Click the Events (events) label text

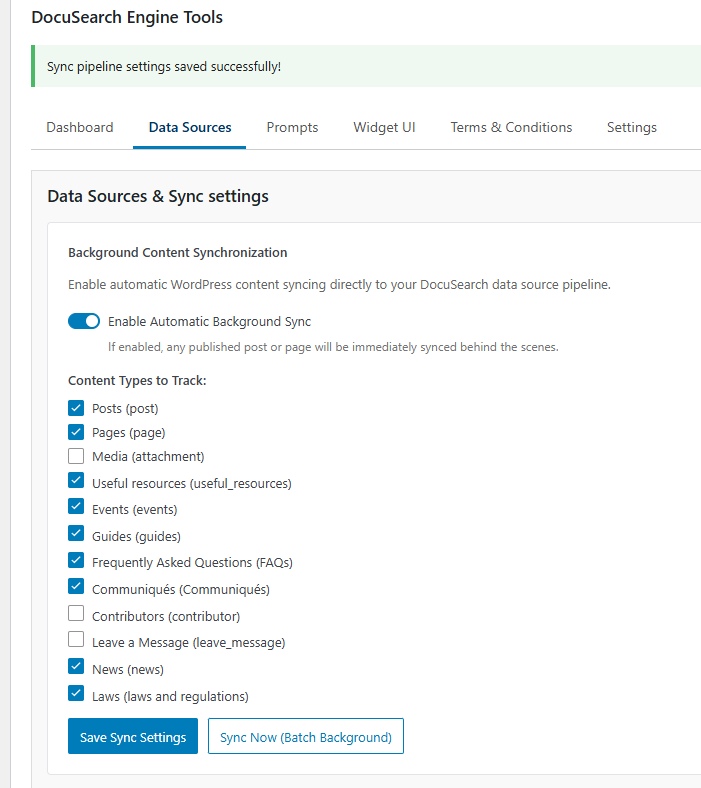pos(134,510)
